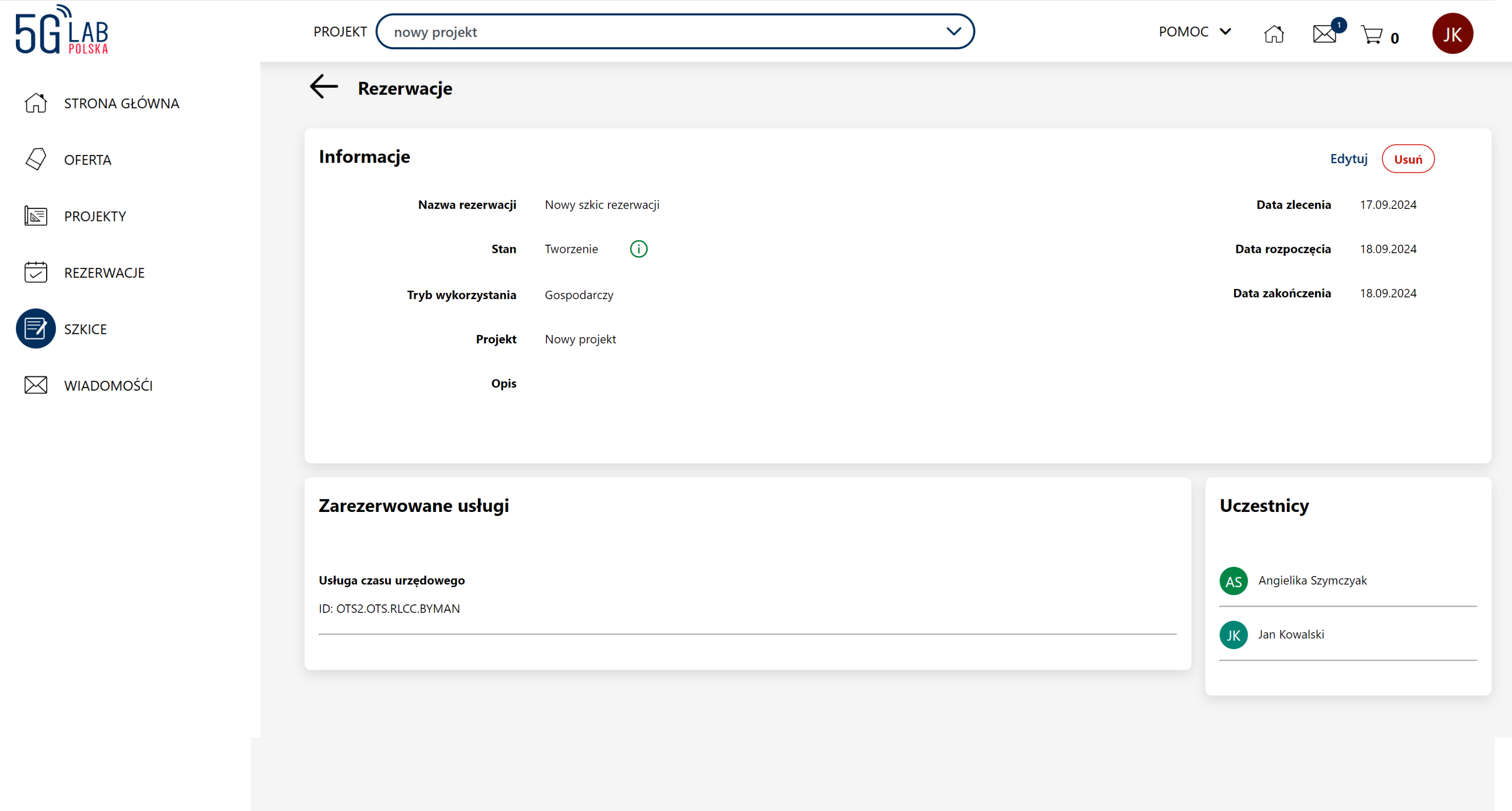Go to Strona Główna in sidebar
This screenshot has height=811, width=1512.
[121, 104]
